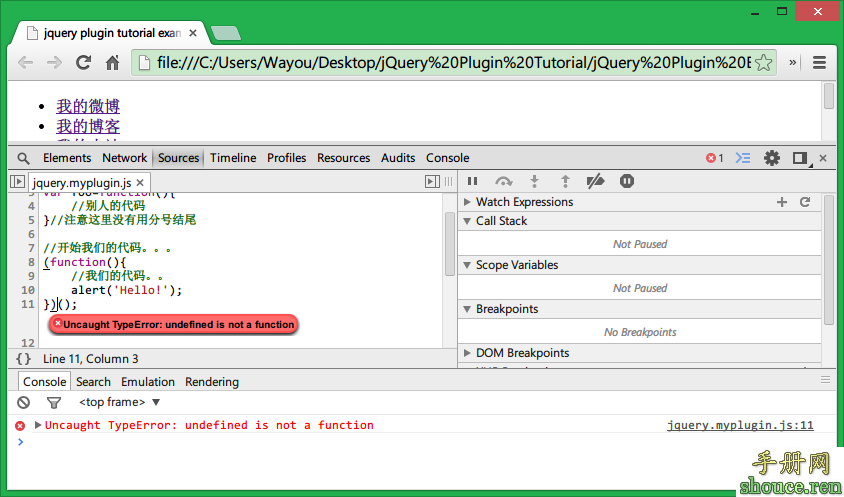Pretty print code with curly braces icon

click(23, 358)
